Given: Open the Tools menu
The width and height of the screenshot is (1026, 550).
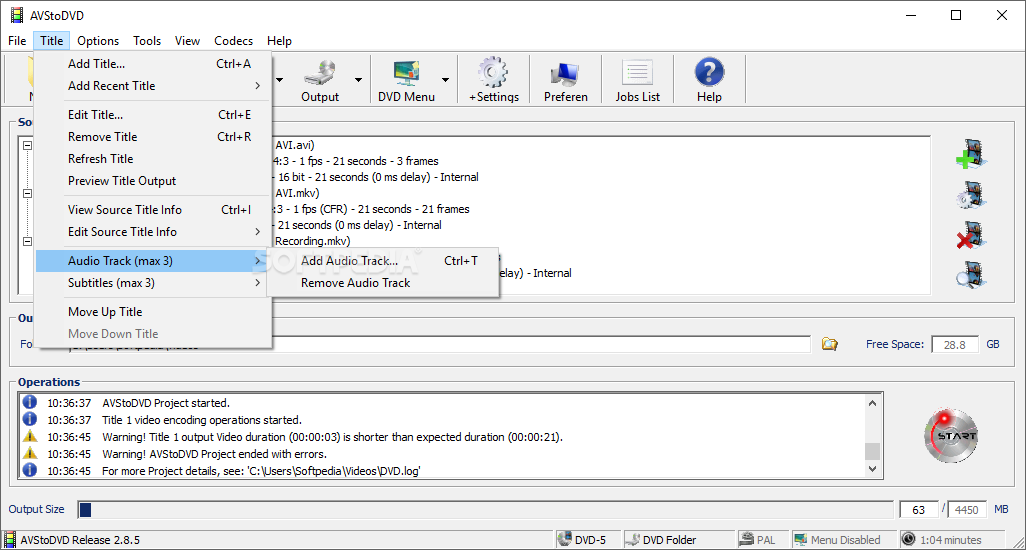Looking at the screenshot, I should pyautogui.click(x=147, y=41).
